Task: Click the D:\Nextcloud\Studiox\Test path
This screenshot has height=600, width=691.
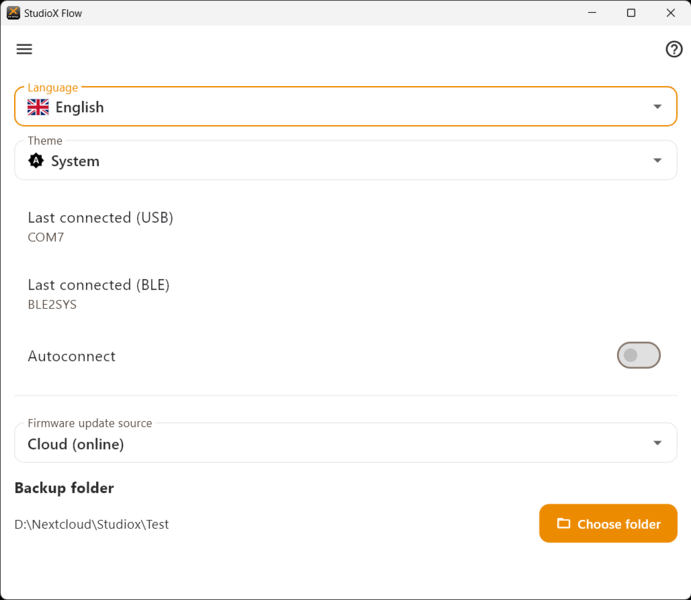Action: click(x=92, y=524)
